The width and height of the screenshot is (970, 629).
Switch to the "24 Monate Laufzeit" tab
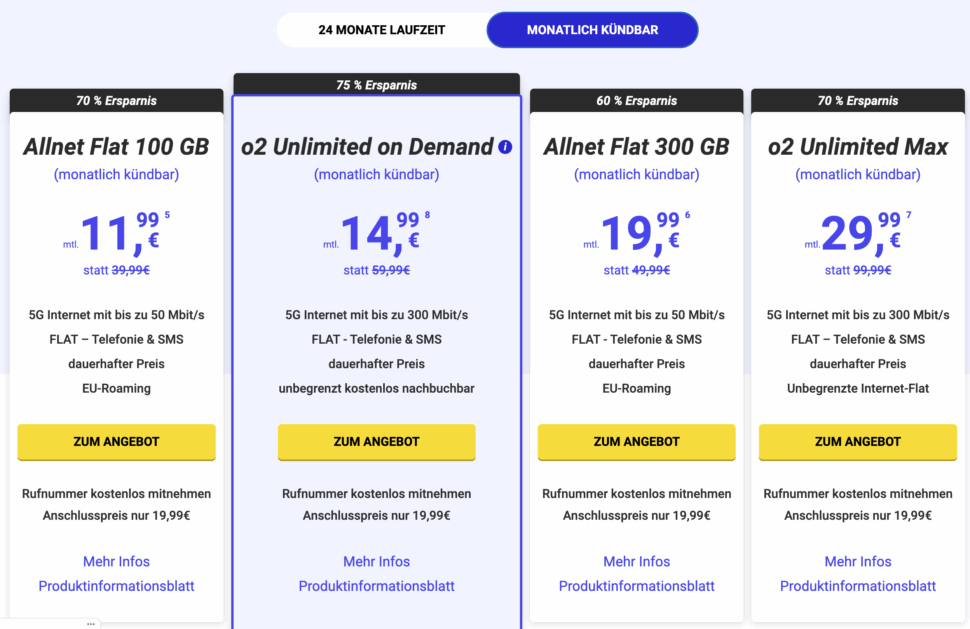click(x=383, y=29)
